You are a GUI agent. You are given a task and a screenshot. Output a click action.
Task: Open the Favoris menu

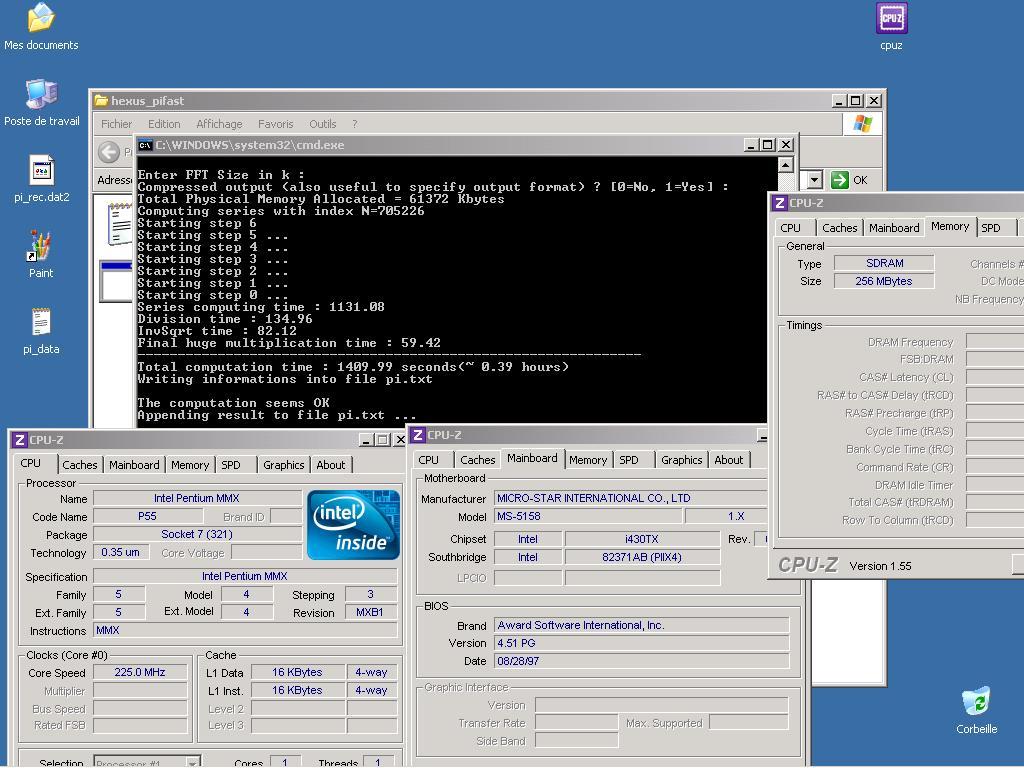275,124
